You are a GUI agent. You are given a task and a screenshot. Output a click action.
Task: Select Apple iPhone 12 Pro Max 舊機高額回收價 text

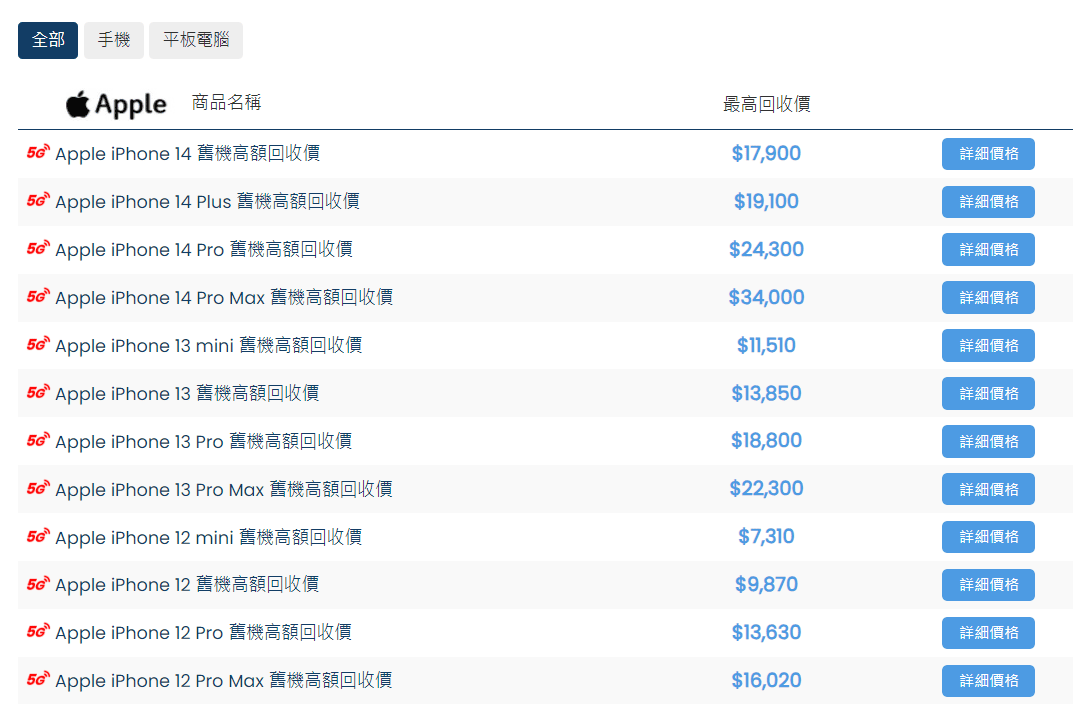click(x=224, y=680)
